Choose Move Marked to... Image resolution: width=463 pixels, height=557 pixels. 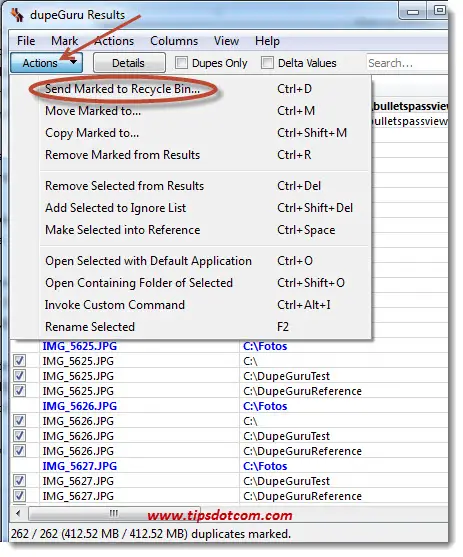click(x=191, y=111)
